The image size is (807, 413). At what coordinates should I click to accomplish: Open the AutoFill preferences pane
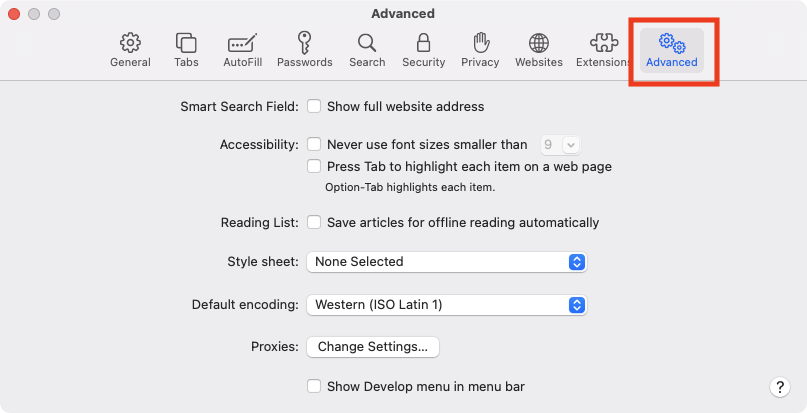tap(242, 50)
